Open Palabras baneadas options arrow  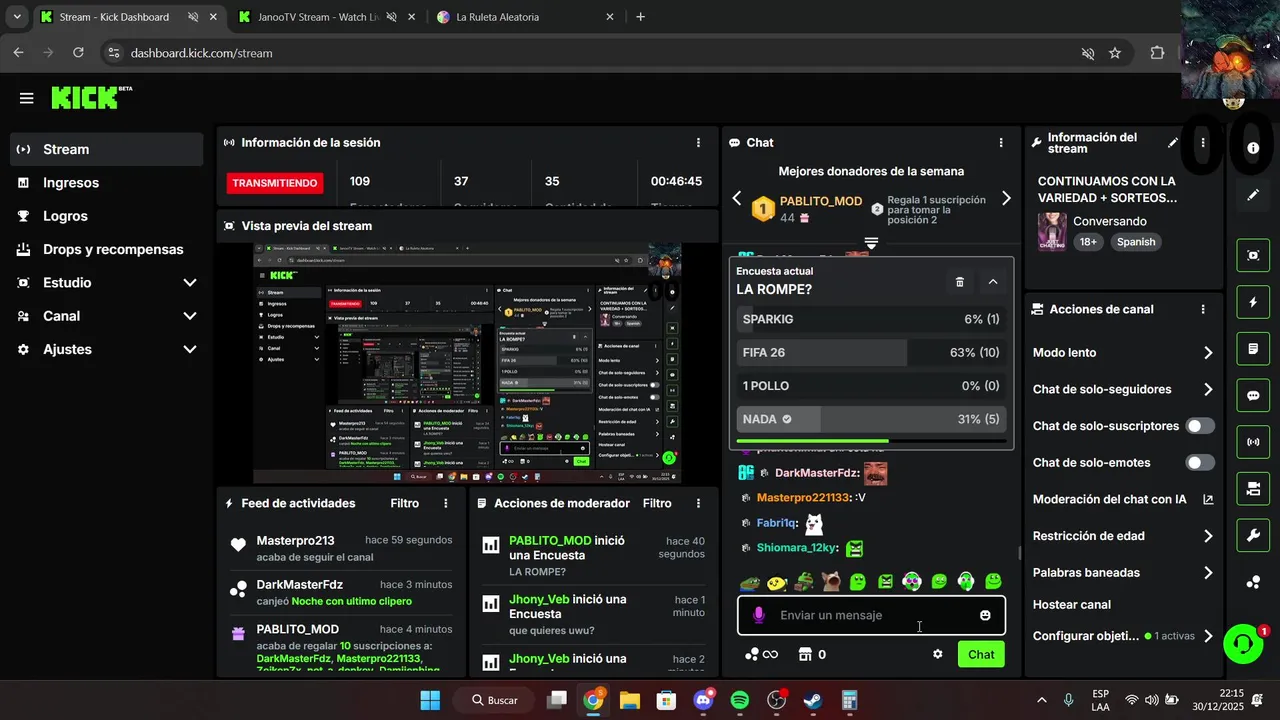(1208, 573)
